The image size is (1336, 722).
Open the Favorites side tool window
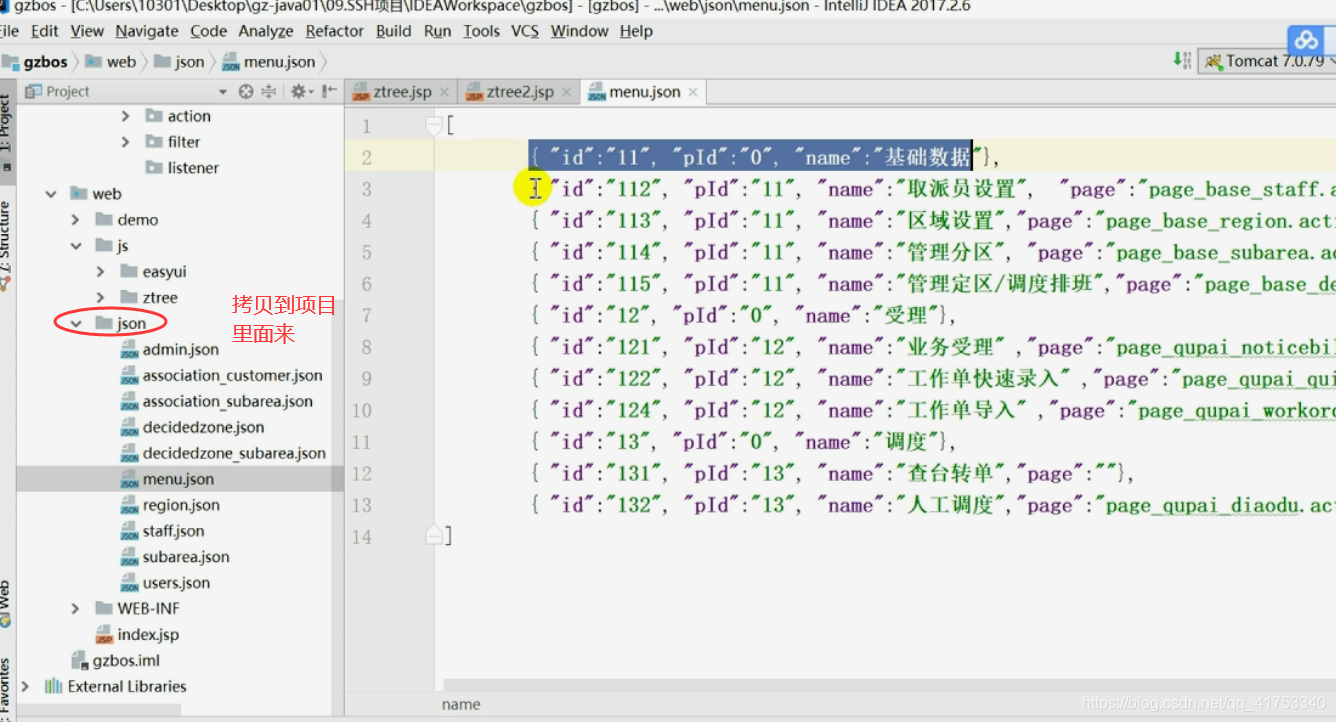point(6,690)
